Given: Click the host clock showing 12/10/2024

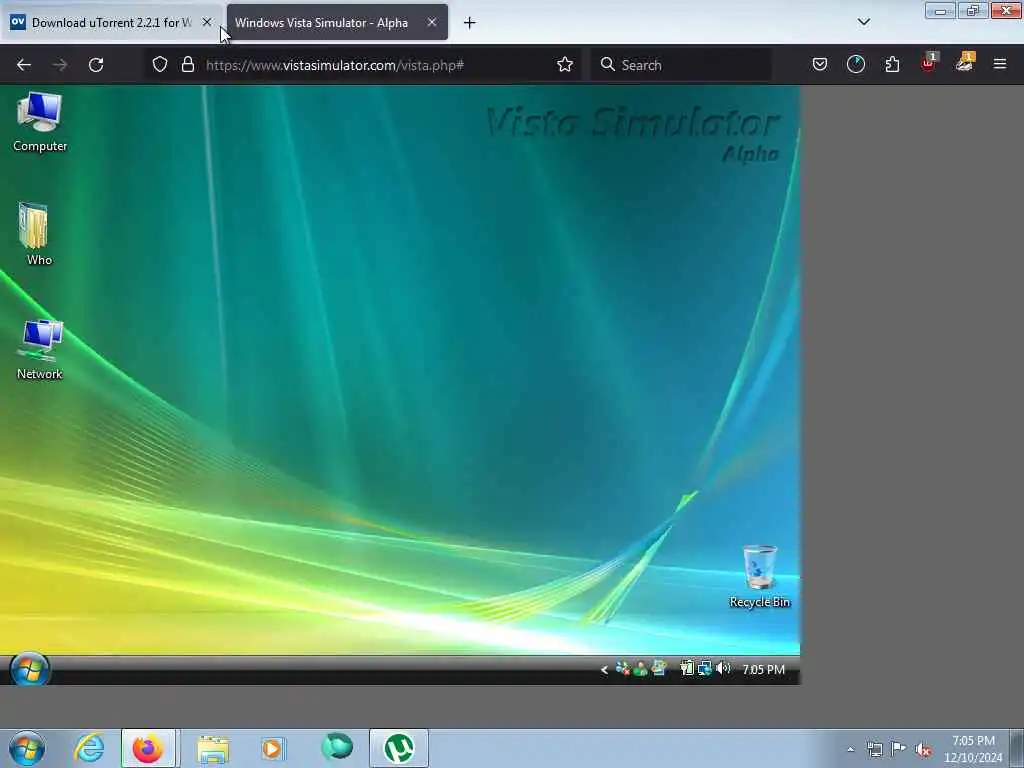Looking at the screenshot, I should (973, 749).
